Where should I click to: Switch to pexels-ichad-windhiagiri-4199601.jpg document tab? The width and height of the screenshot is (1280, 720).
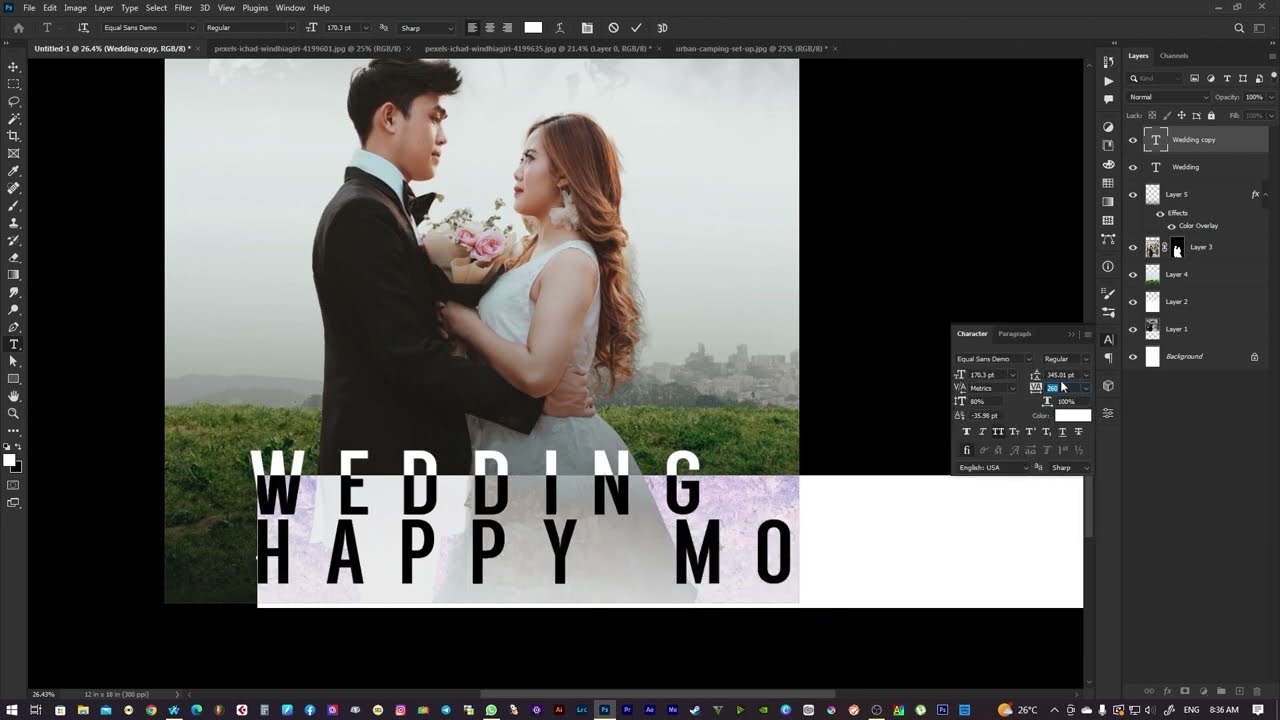tap(308, 48)
